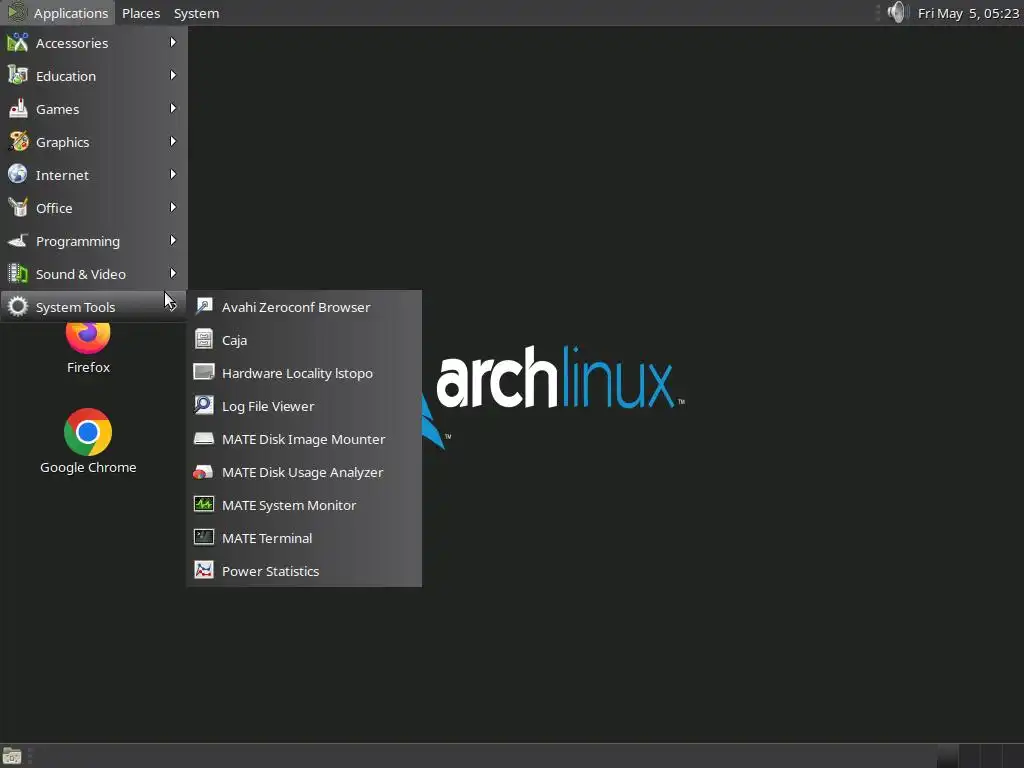Screen dimensions: 1024x768
Task: Expand the Internet submenu arrow
Action: 173,174
